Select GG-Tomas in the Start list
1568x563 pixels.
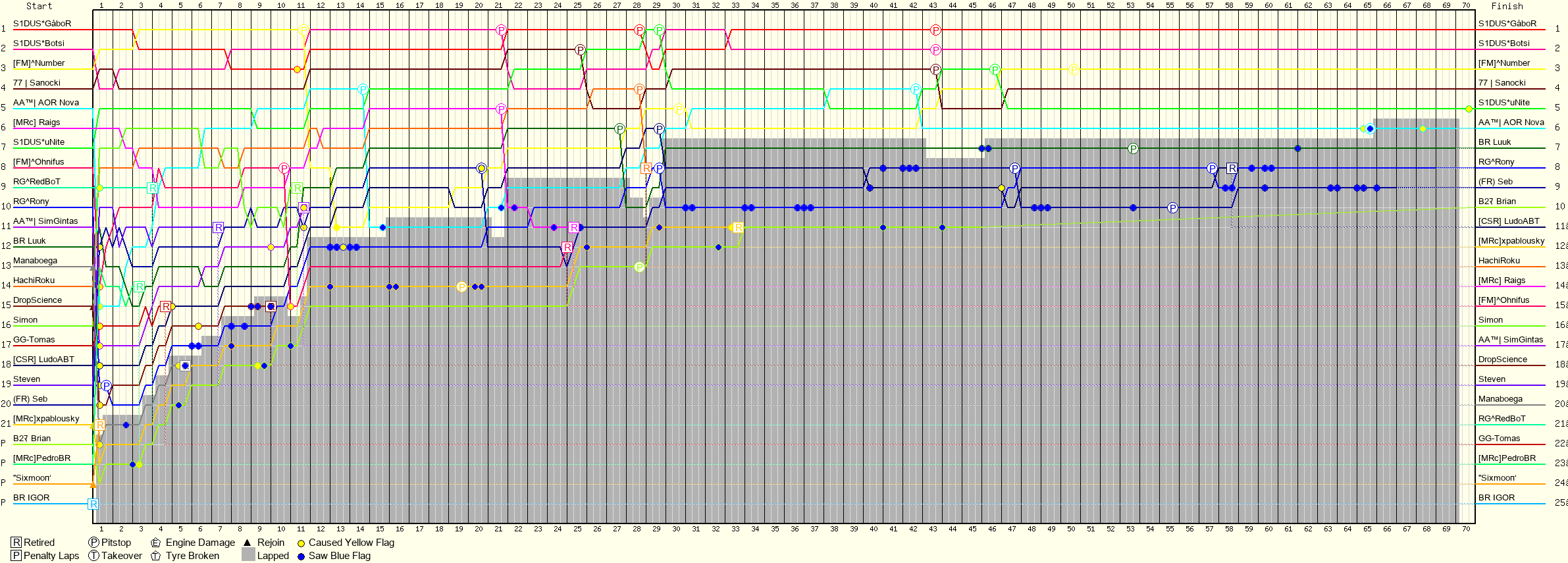(x=34, y=340)
